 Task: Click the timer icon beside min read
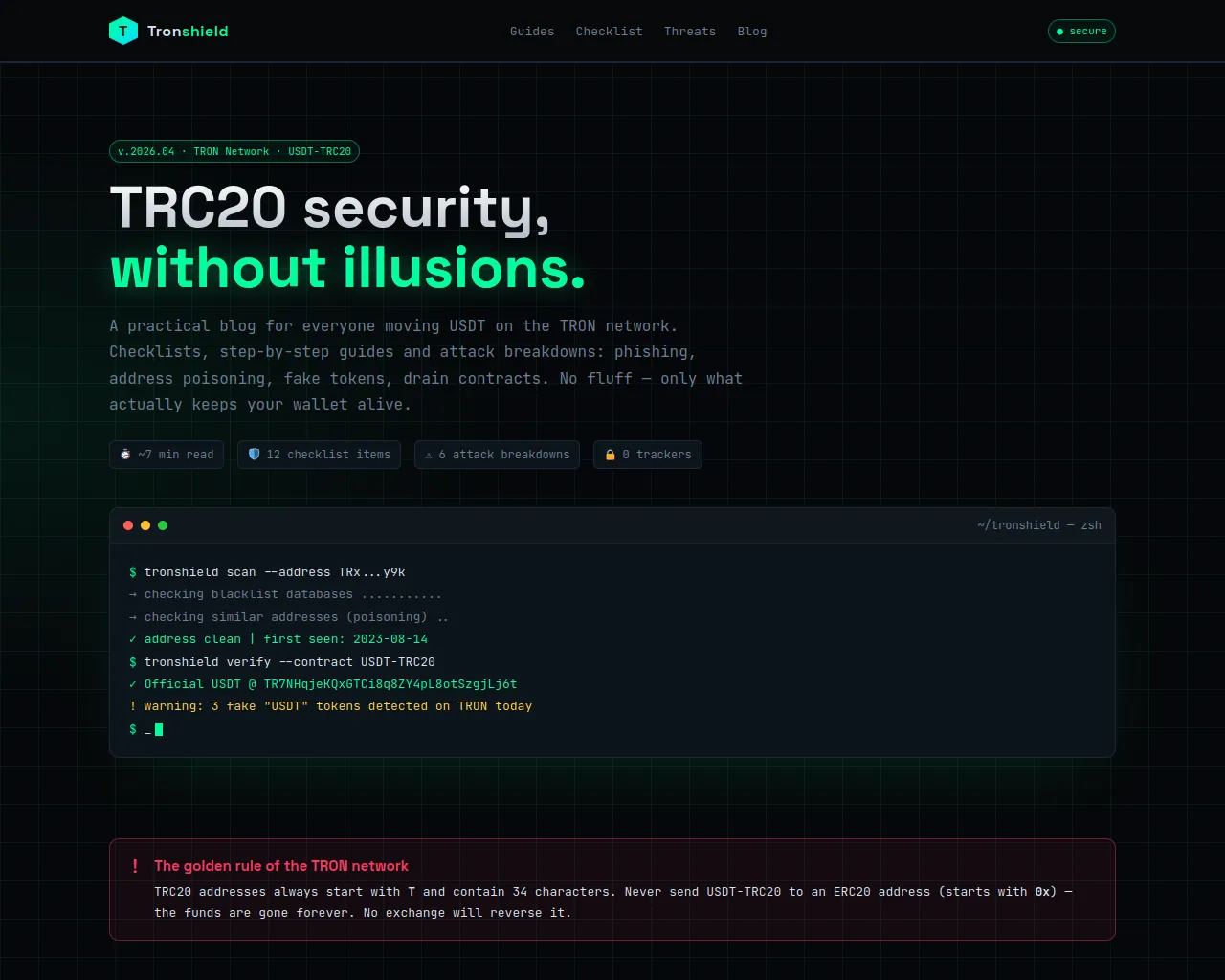125,455
